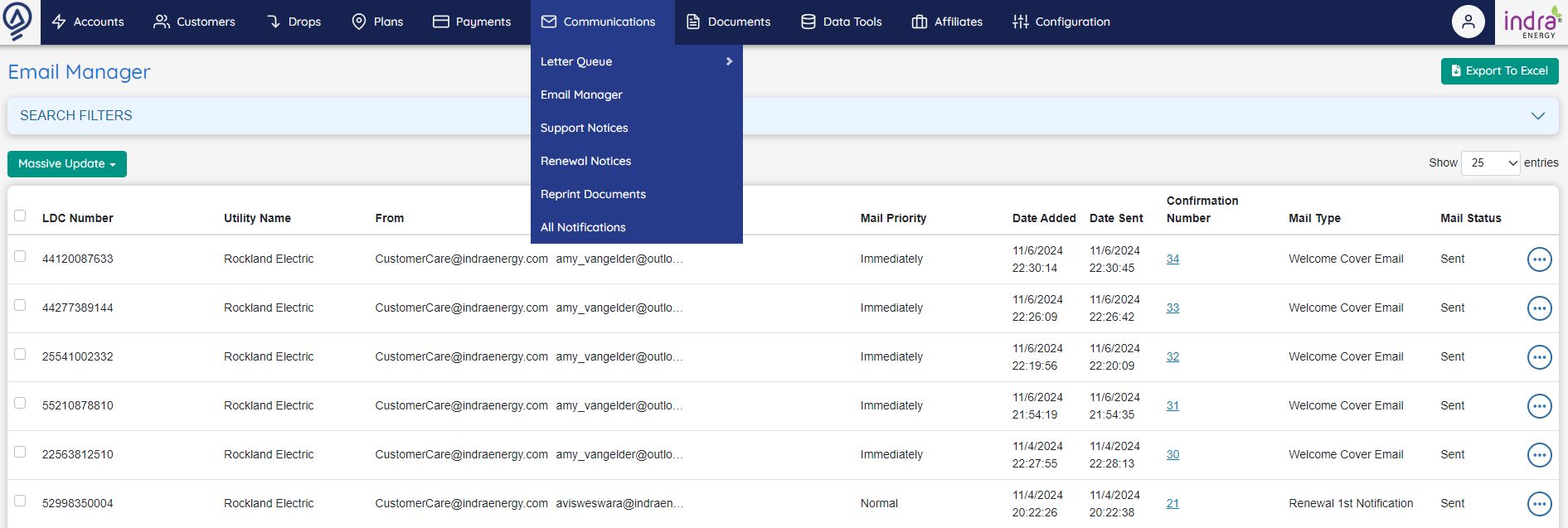Click the Email Manager page heading
1568x528 pixels.
[80, 72]
